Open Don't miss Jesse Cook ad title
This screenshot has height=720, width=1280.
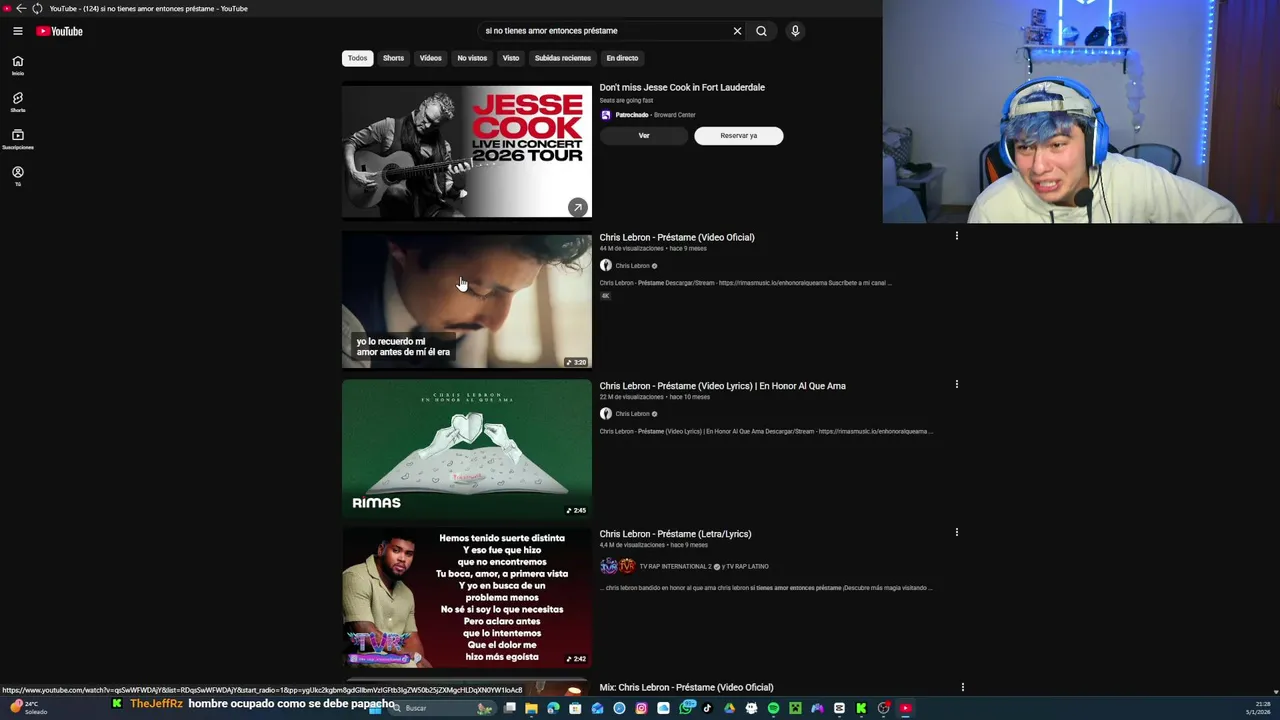[x=682, y=88]
